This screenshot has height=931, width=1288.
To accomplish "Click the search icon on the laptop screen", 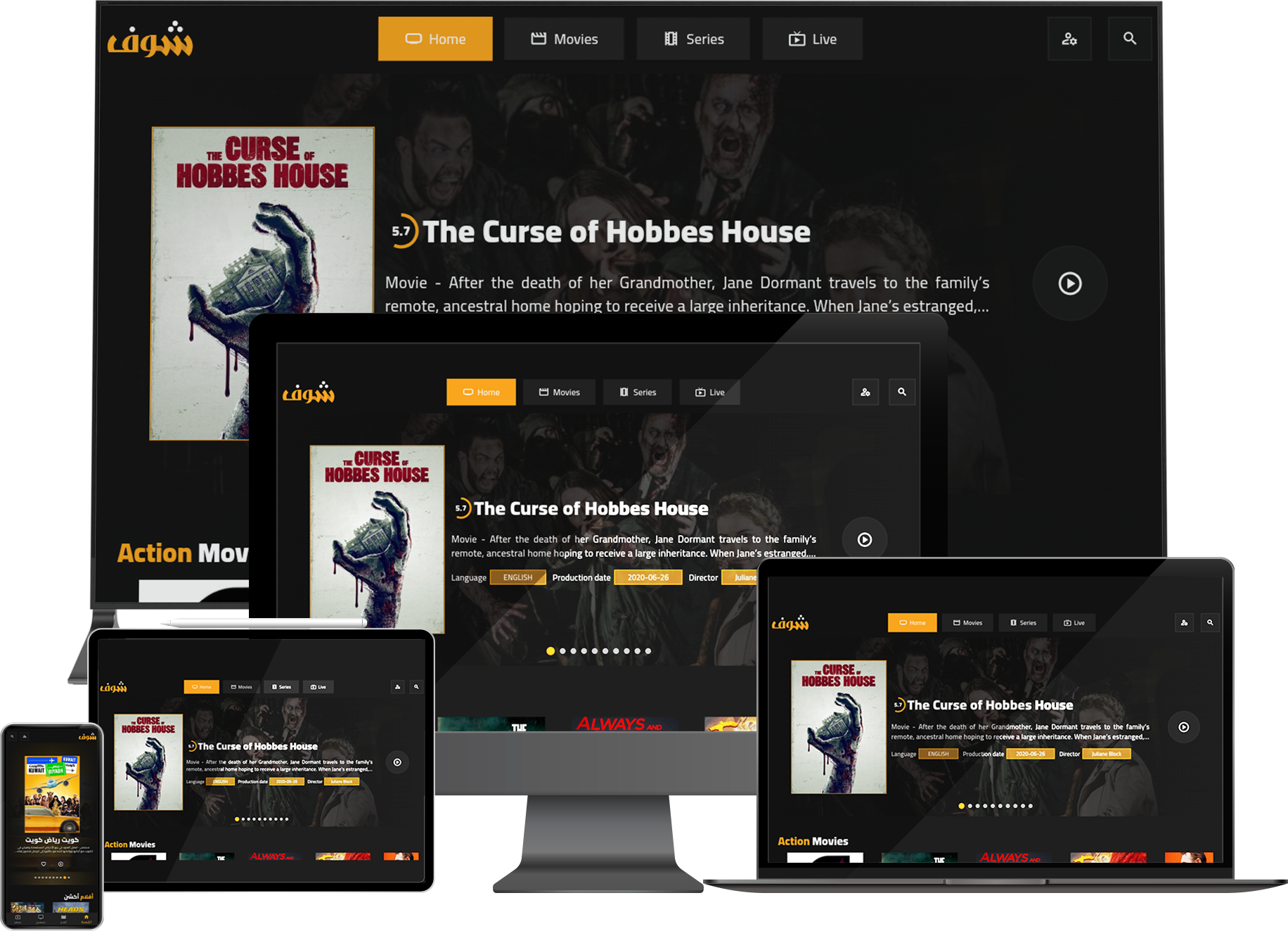I will 1209,622.
